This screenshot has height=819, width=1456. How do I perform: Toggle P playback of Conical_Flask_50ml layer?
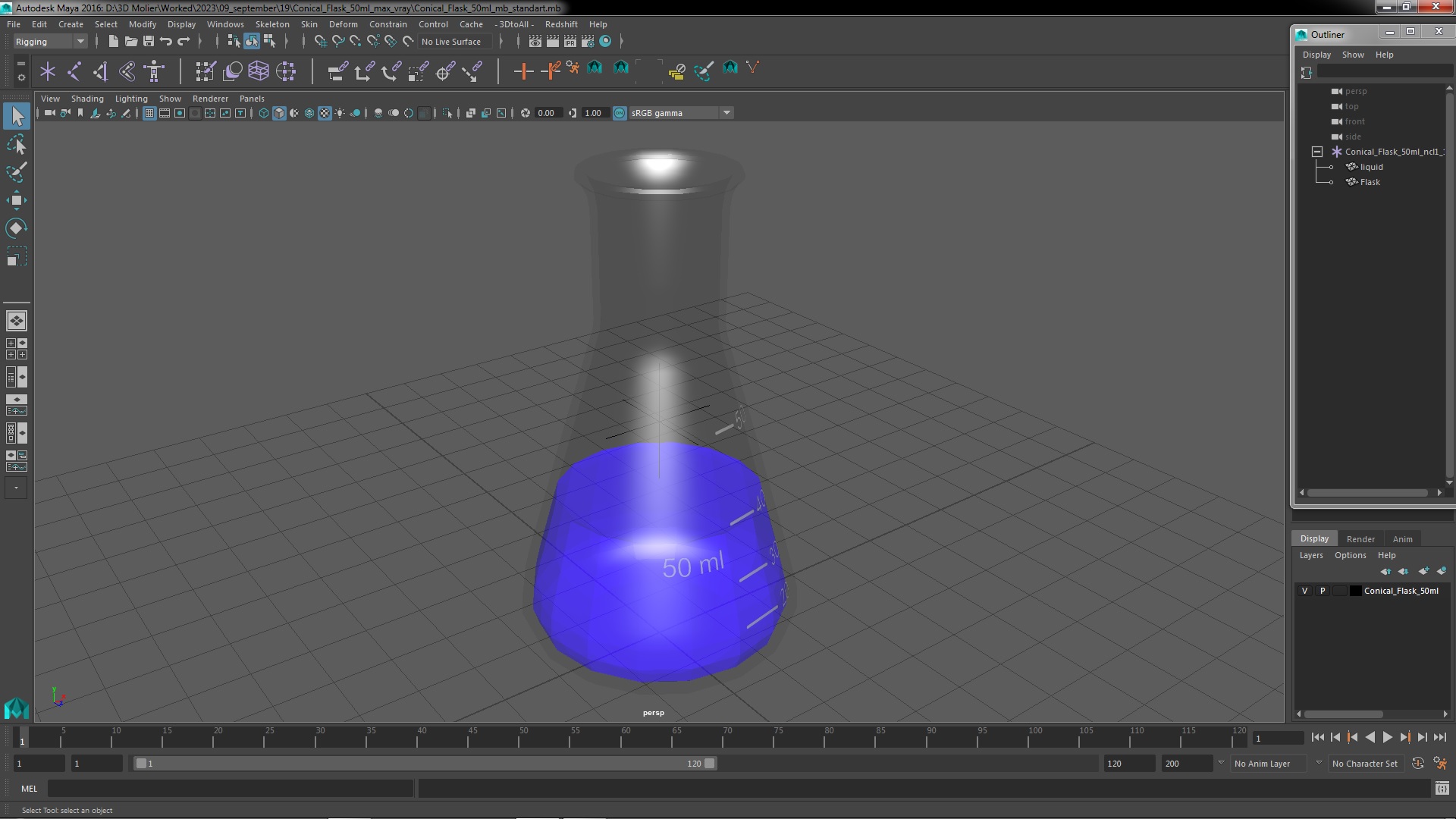click(1323, 591)
